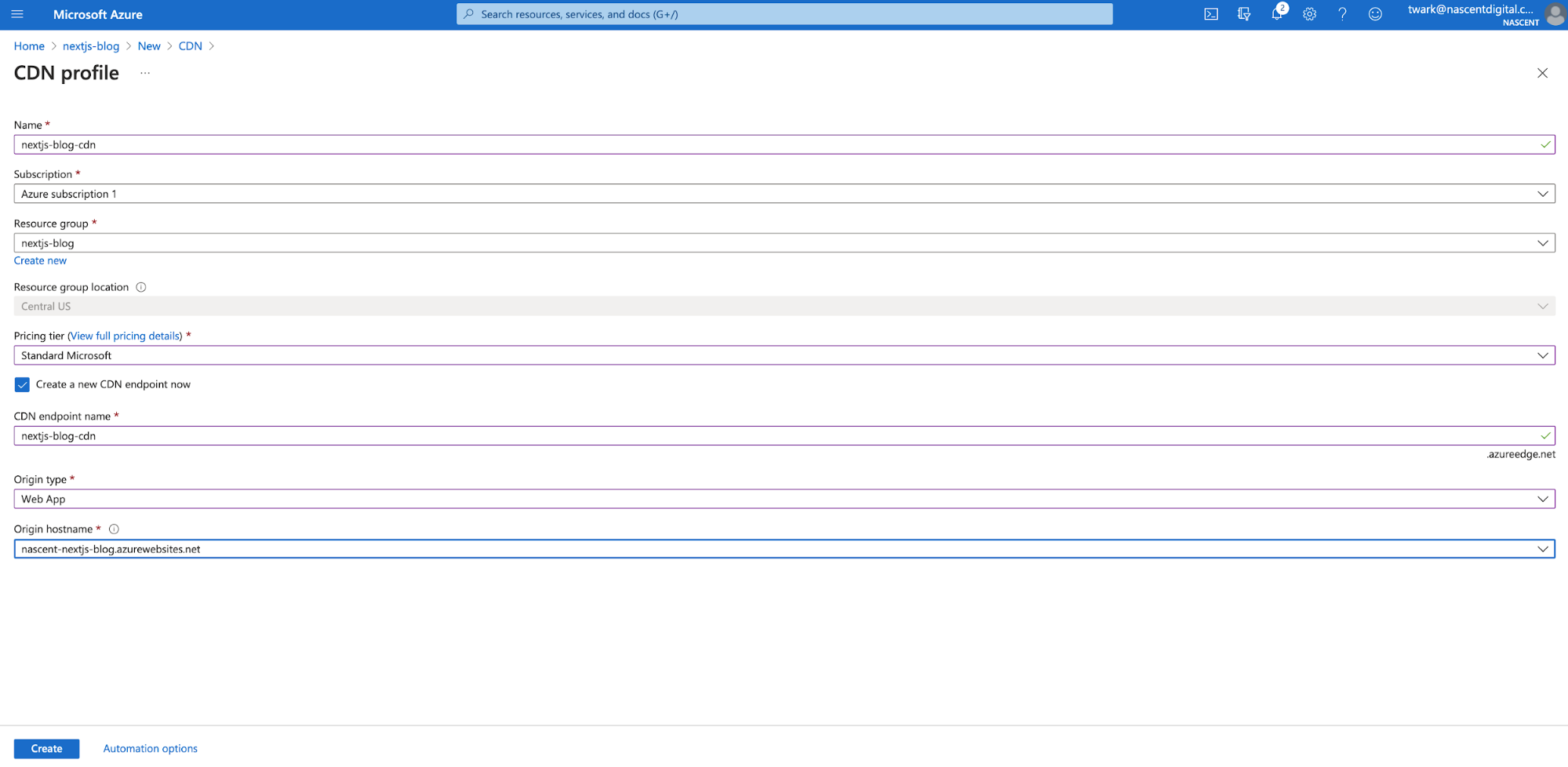Click the twark@nascentdigital account name
Image resolution: width=1568 pixels, height=767 pixels.
coord(1471,9)
